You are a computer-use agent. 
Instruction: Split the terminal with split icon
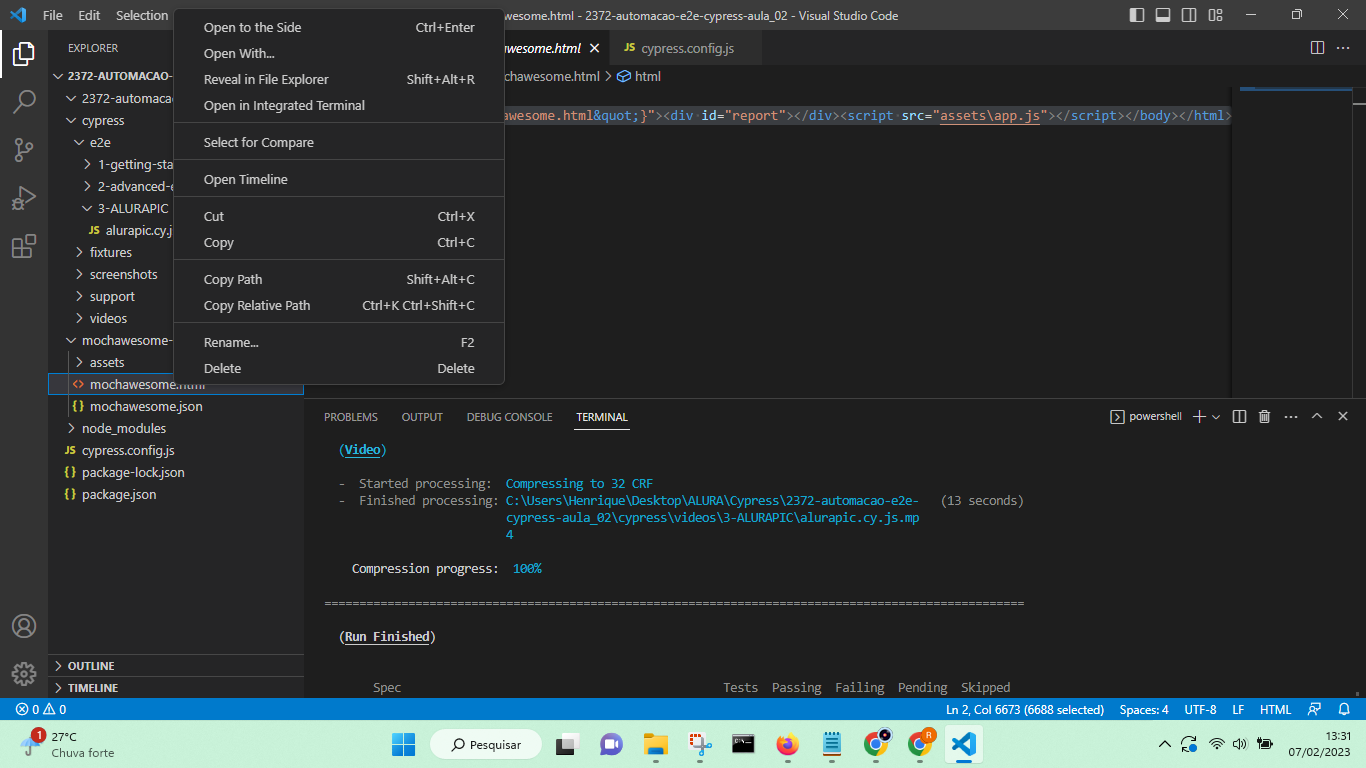[1239, 416]
